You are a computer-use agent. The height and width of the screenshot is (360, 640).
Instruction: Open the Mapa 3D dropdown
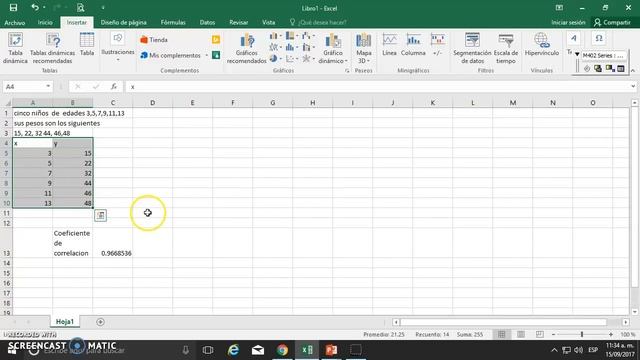click(363, 48)
